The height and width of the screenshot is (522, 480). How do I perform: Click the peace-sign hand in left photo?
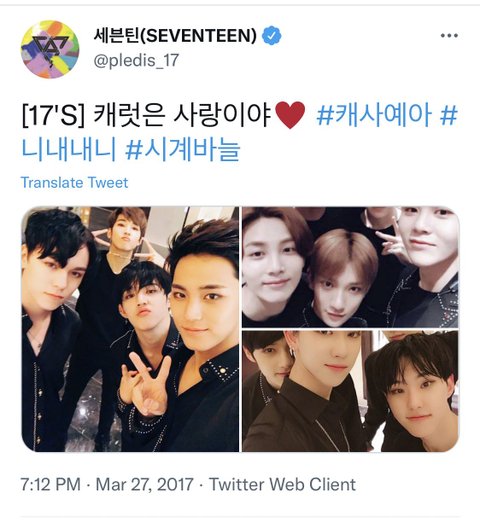pyautogui.click(x=146, y=385)
